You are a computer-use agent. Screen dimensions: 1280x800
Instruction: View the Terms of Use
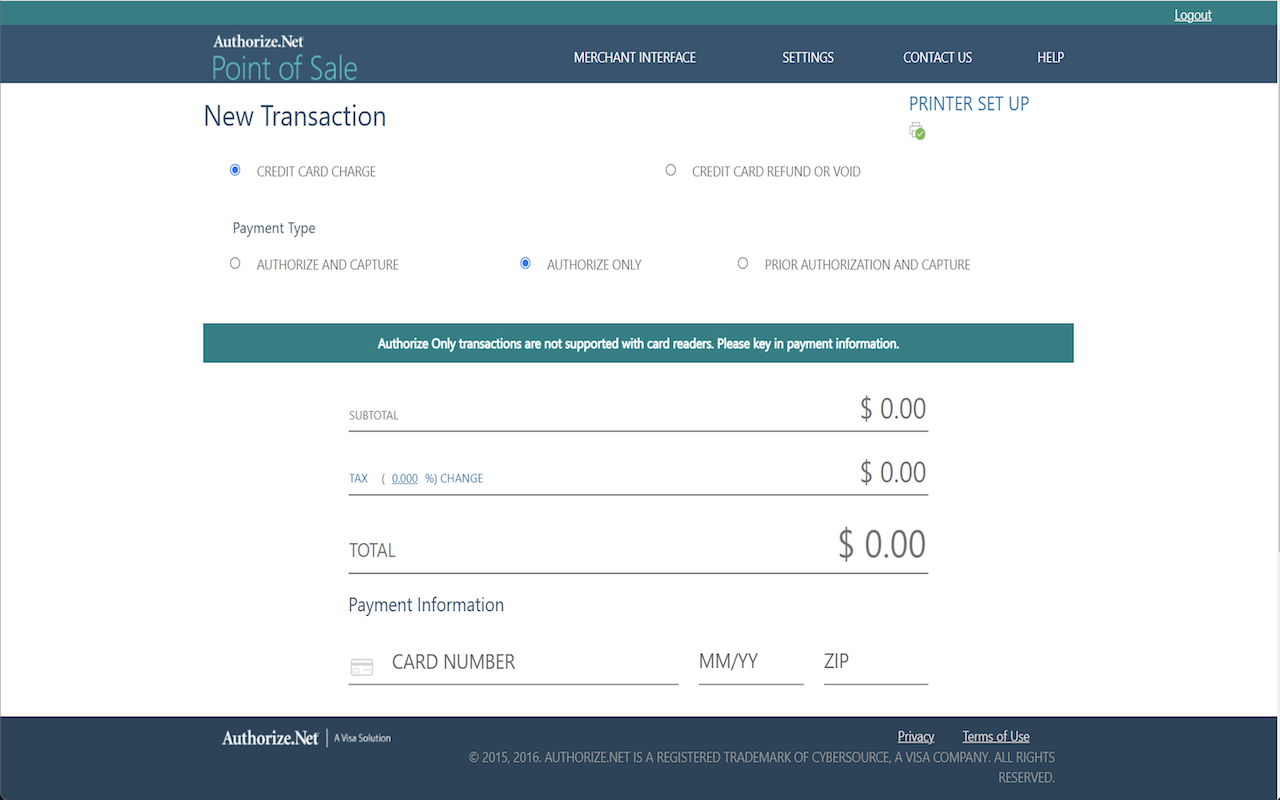coord(995,736)
